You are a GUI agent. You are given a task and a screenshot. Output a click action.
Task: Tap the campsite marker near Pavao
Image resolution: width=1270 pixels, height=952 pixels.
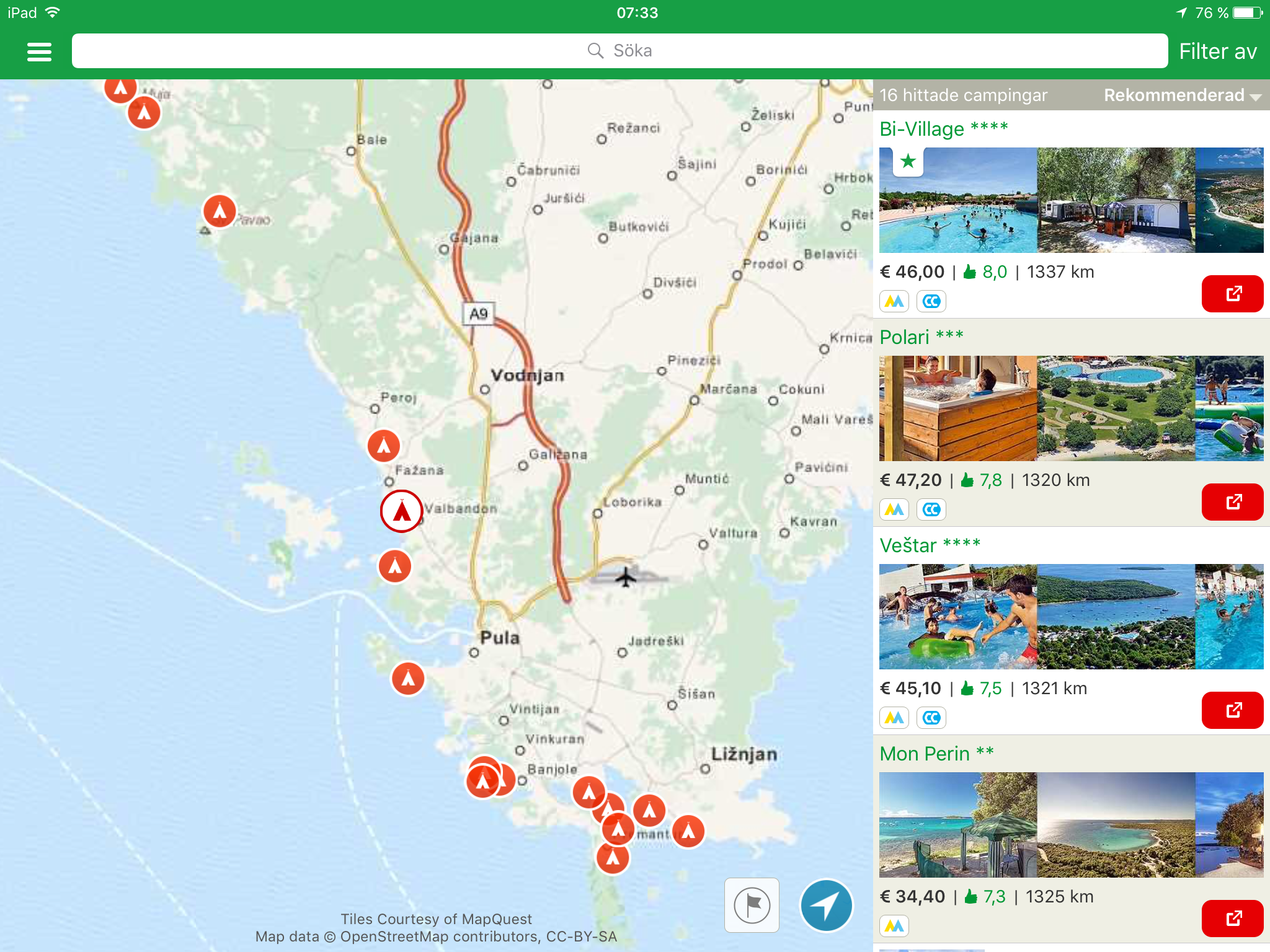click(x=220, y=211)
